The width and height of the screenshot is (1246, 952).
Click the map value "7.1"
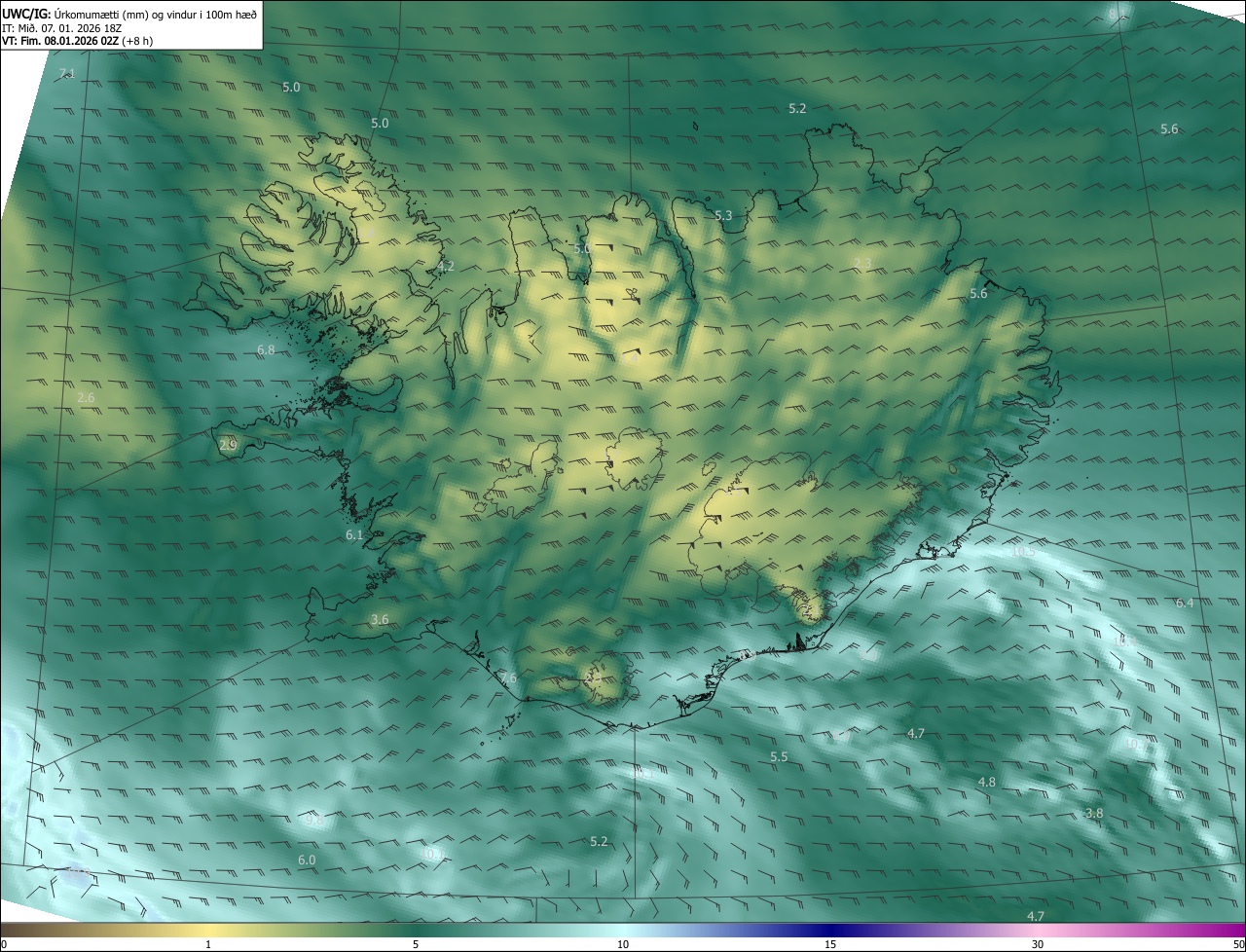[x=66, y=74]
